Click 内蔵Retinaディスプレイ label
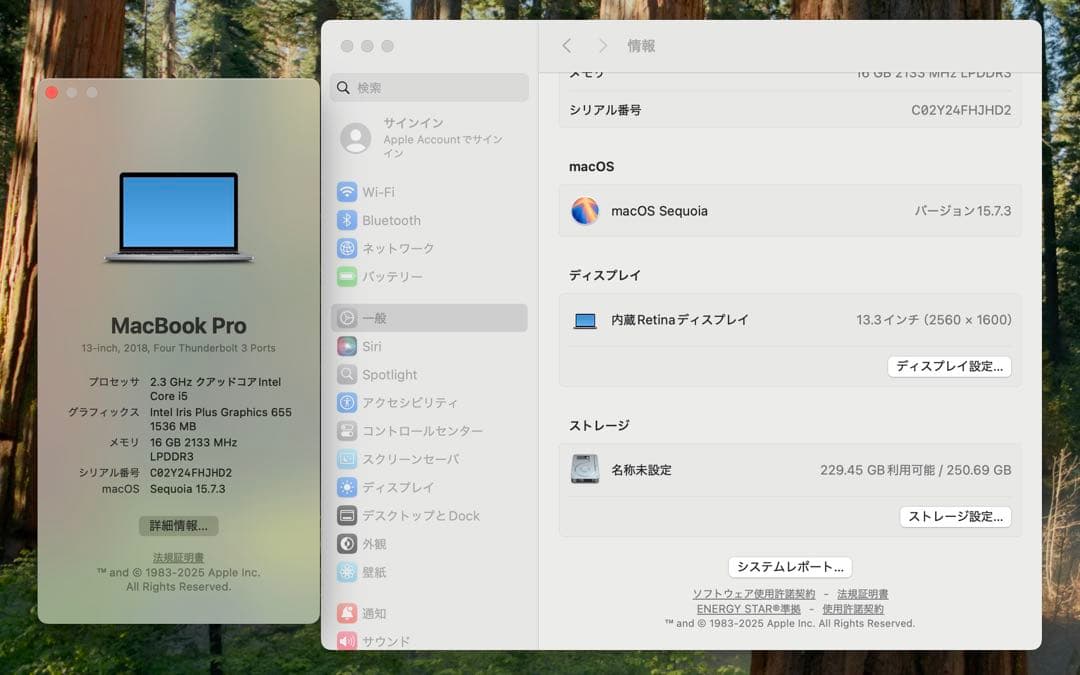This screenshot has width=1080, height=675. (x=680, y=320)
